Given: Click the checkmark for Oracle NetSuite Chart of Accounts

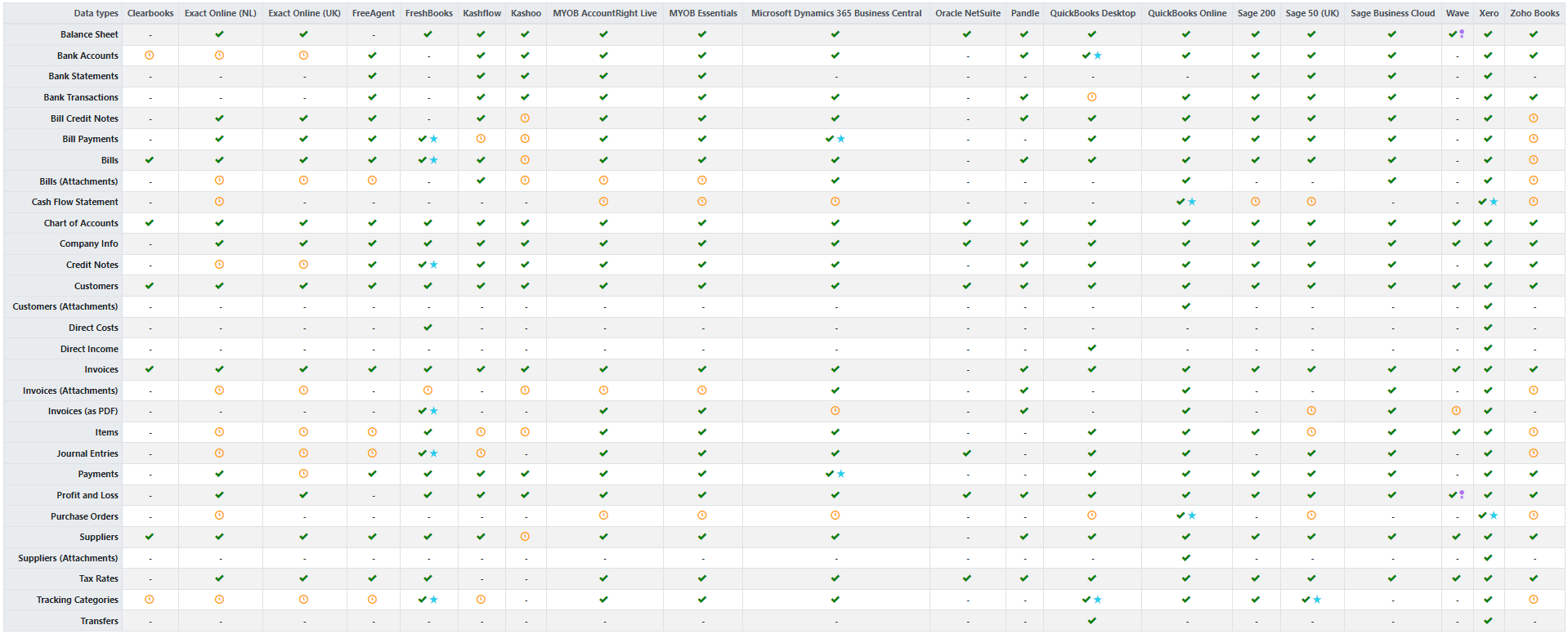Looking at the screenshot, I should click(967, 223).
